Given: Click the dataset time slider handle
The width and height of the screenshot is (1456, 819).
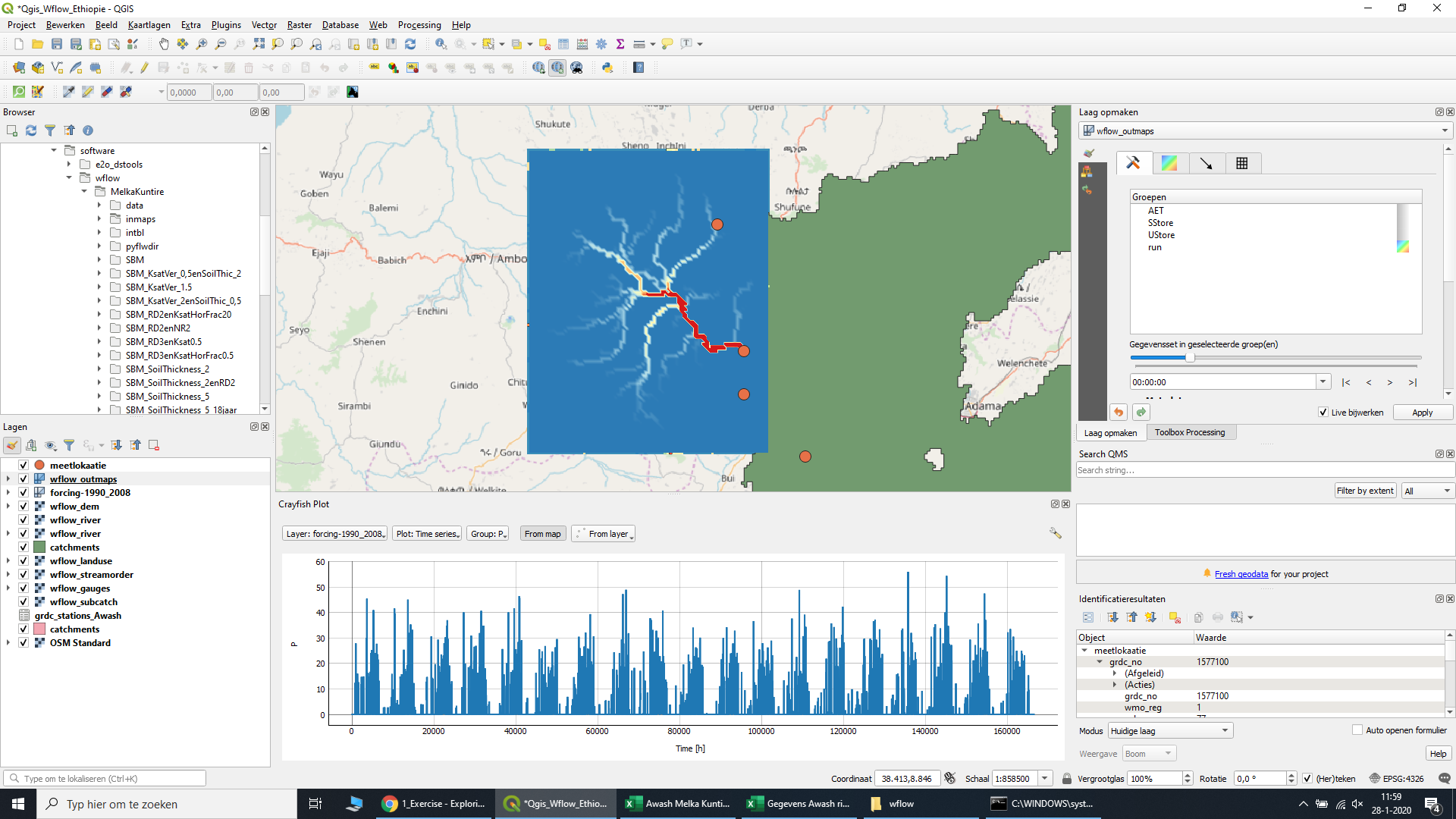Looking at the screenshot, I should click(1190, 357).
